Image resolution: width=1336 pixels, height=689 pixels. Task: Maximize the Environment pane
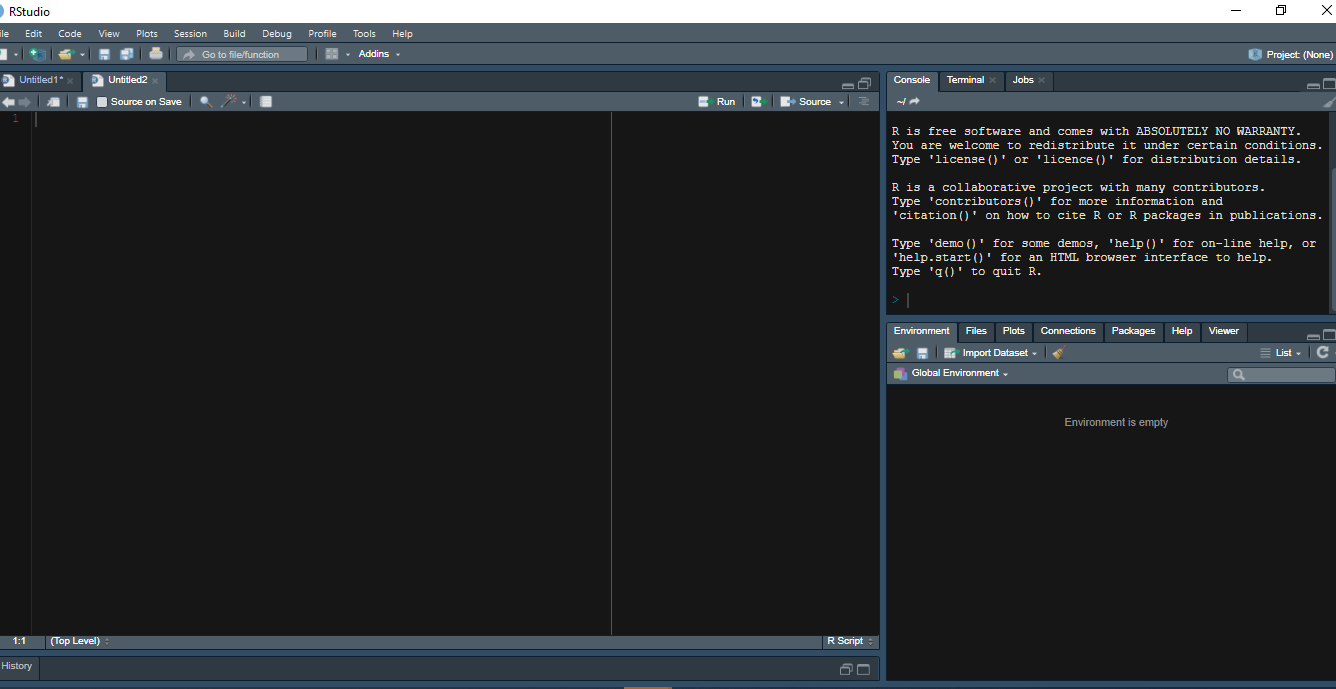[1329, 335]
